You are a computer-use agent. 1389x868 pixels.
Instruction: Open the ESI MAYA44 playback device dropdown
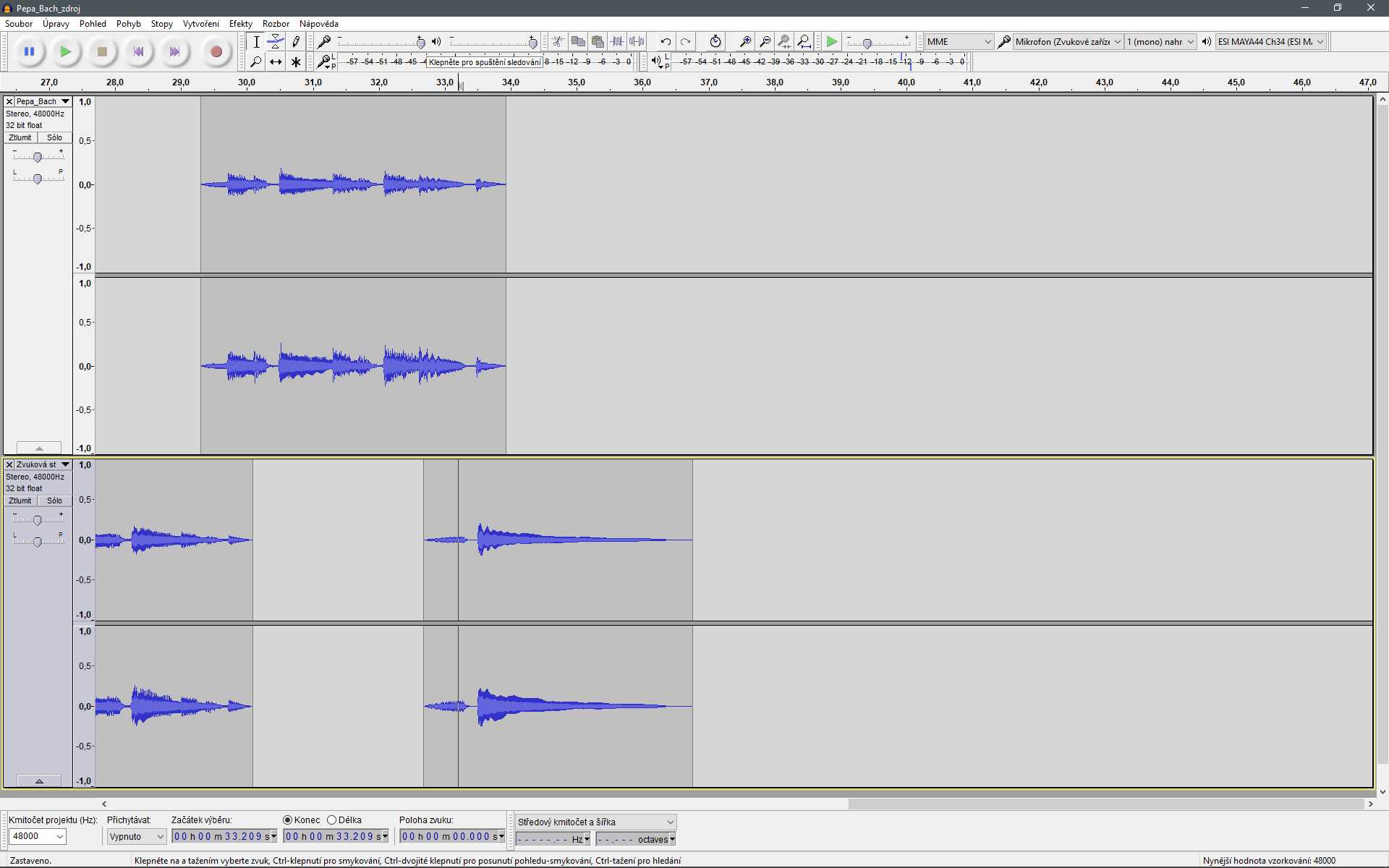tap(1271, 41)
